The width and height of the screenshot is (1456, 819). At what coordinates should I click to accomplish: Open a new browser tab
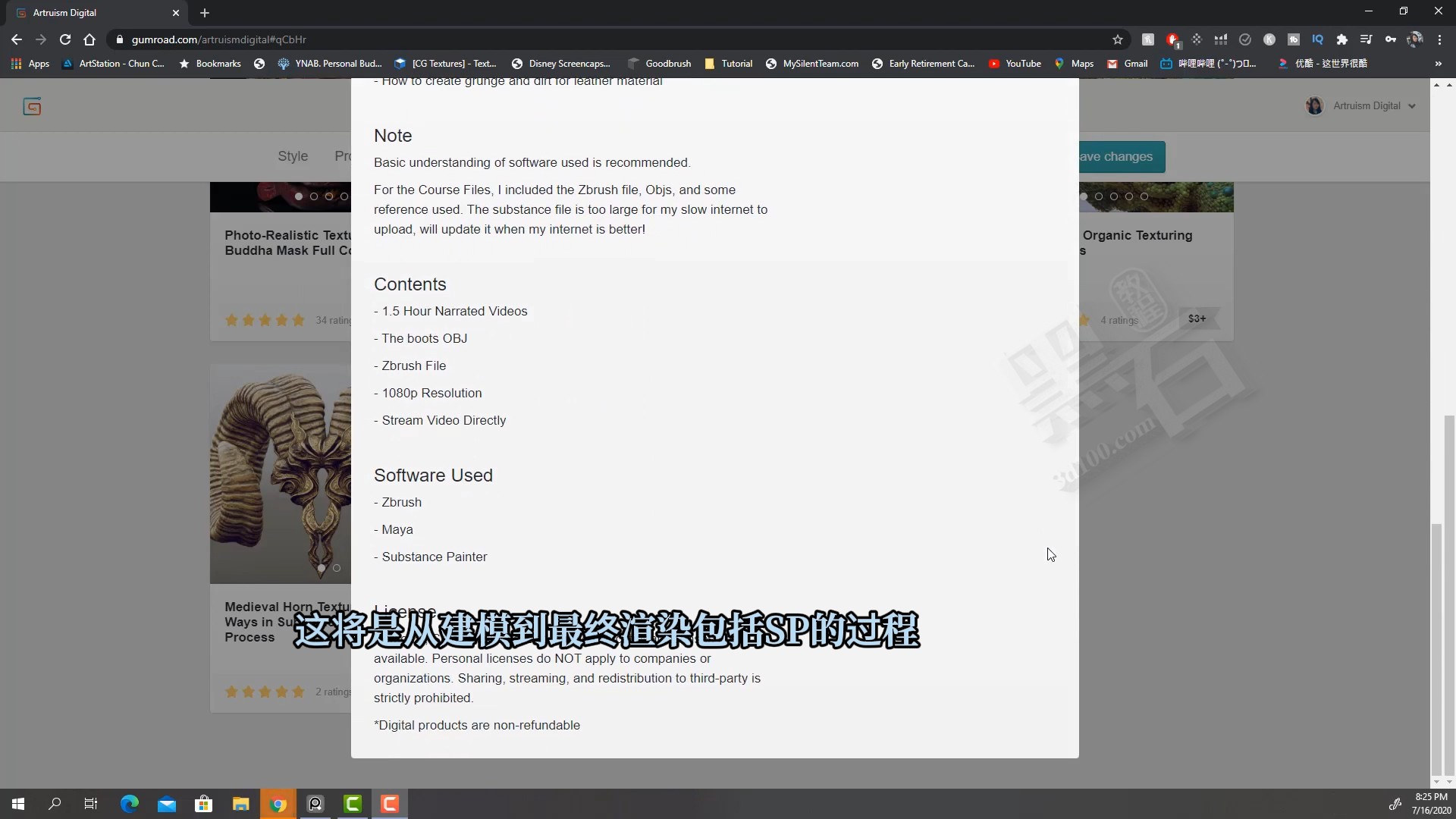pos(205,13)
